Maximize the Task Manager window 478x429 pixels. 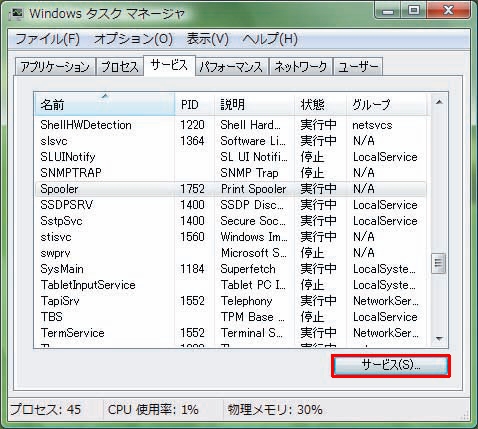(x=414, y=11)
